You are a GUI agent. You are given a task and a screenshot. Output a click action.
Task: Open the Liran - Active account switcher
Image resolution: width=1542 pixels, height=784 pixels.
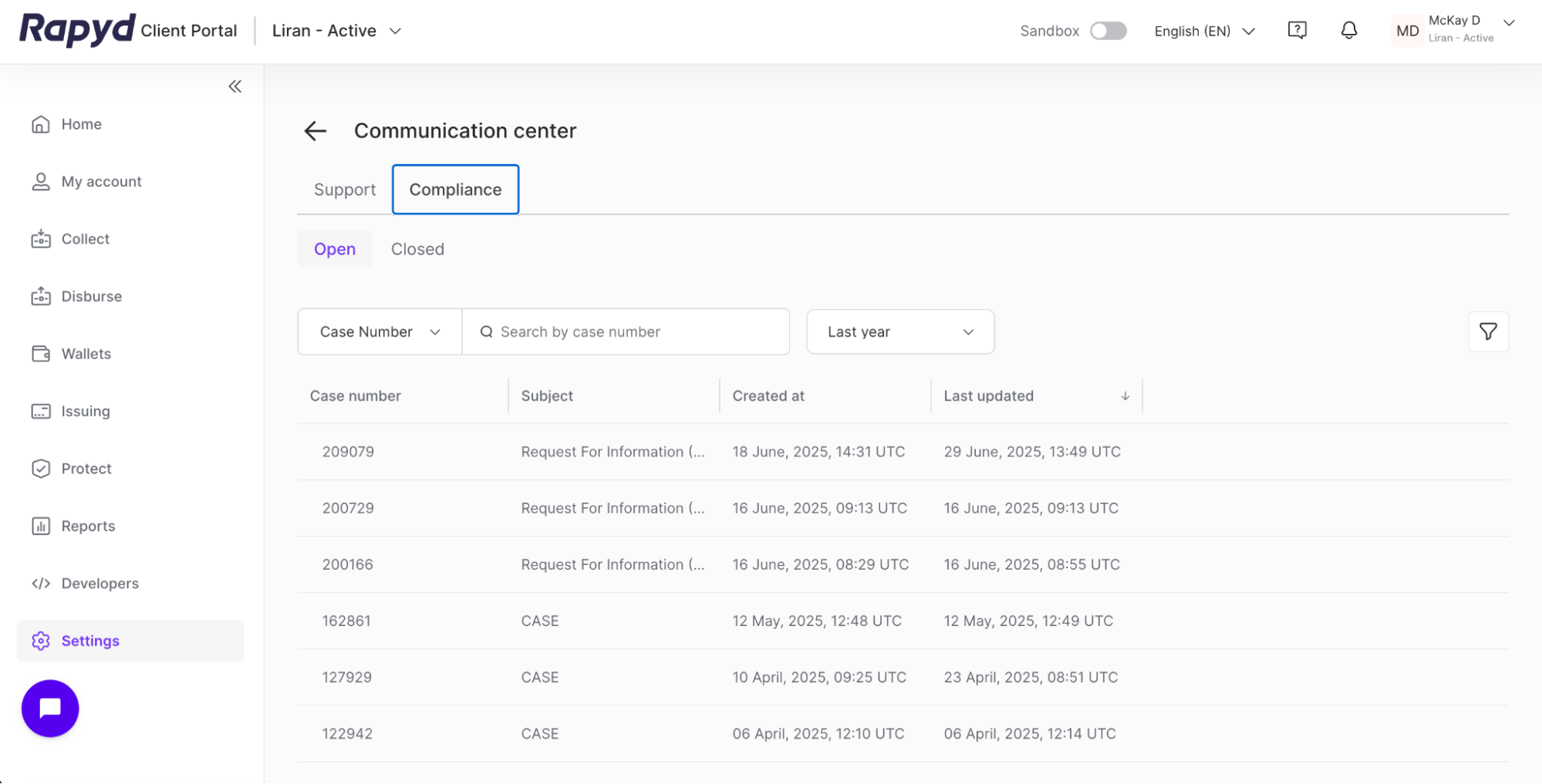(x=335, y=30)
